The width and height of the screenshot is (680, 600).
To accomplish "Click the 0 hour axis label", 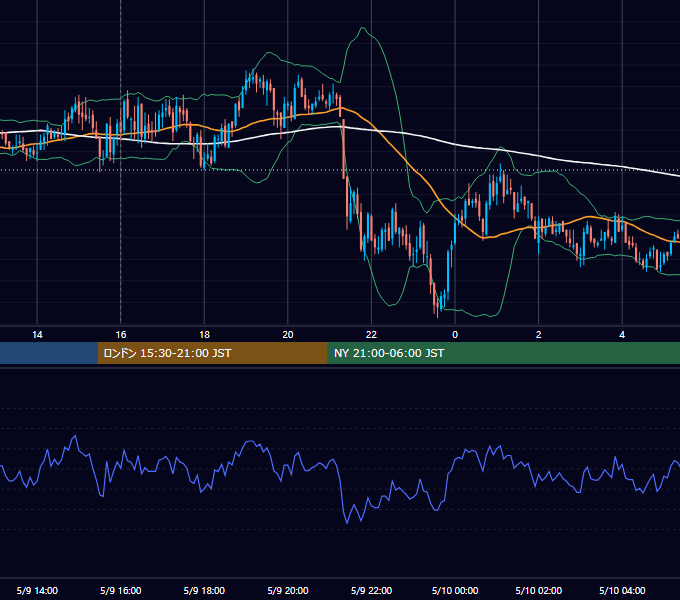I will coord(455,335).
